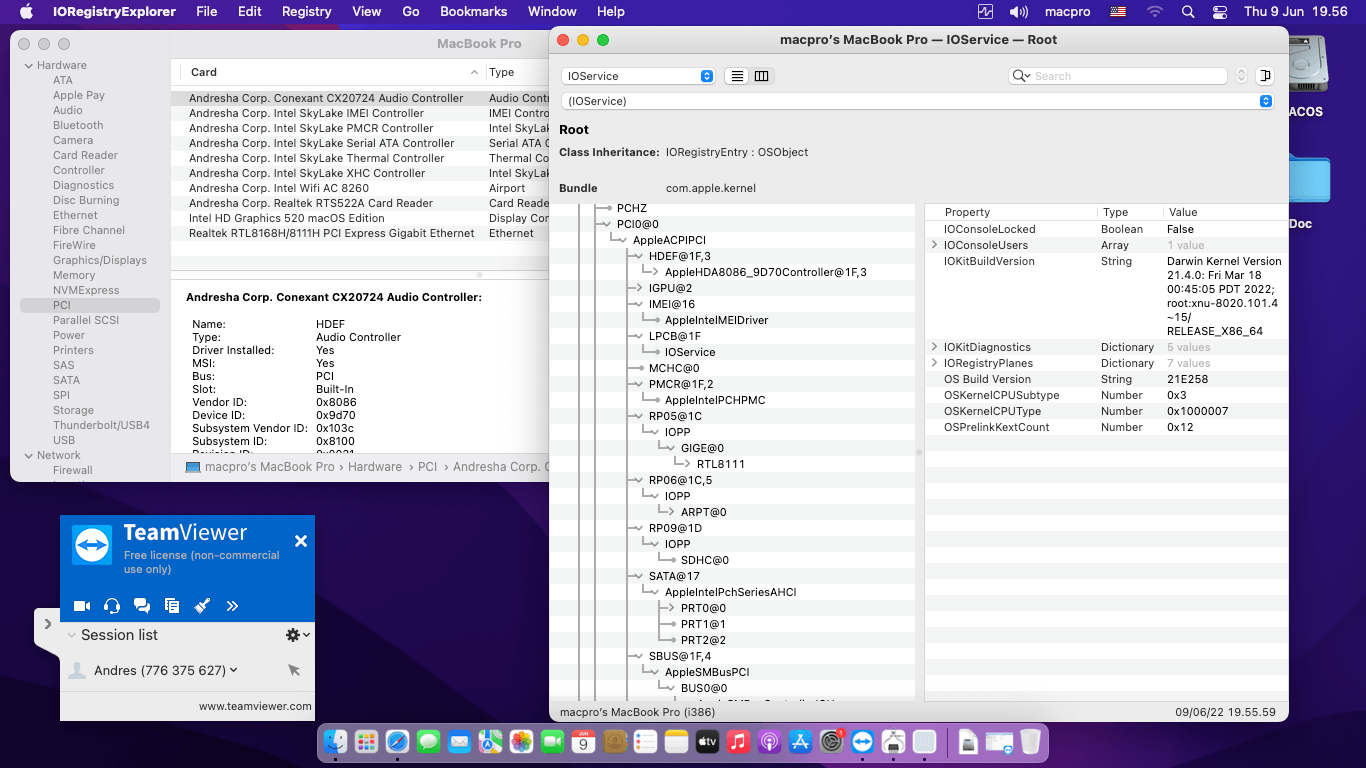The image size is (1366, 768).
Task: Click the Search field in IORegistryExplorer
Action: tap(1118, 76)
